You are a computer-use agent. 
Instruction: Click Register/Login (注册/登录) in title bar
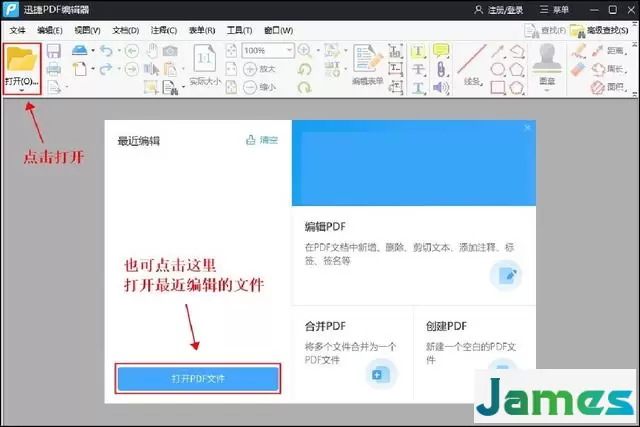499,10
